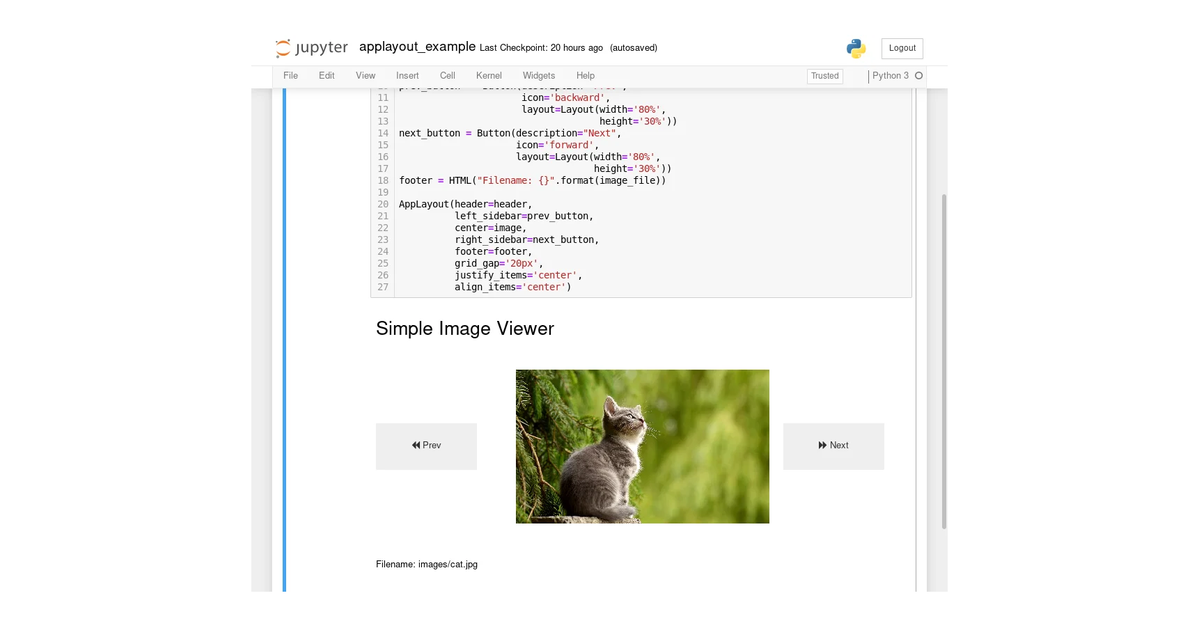Expand the Cell menu
This screenshot has width=1200, height=630.
coord(448,76)
